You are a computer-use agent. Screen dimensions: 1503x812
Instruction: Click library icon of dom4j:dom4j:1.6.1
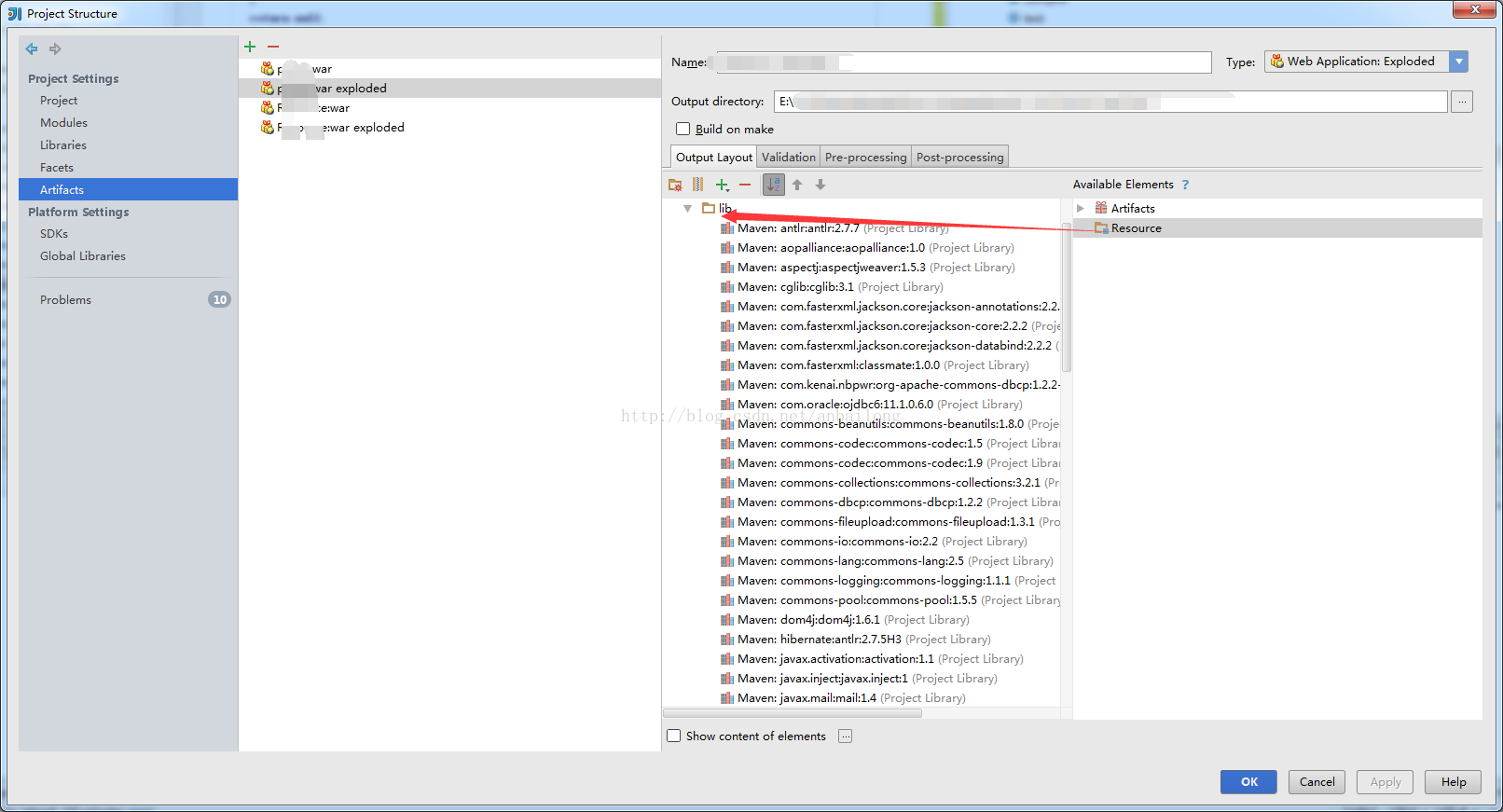click(x=727, y=619)
